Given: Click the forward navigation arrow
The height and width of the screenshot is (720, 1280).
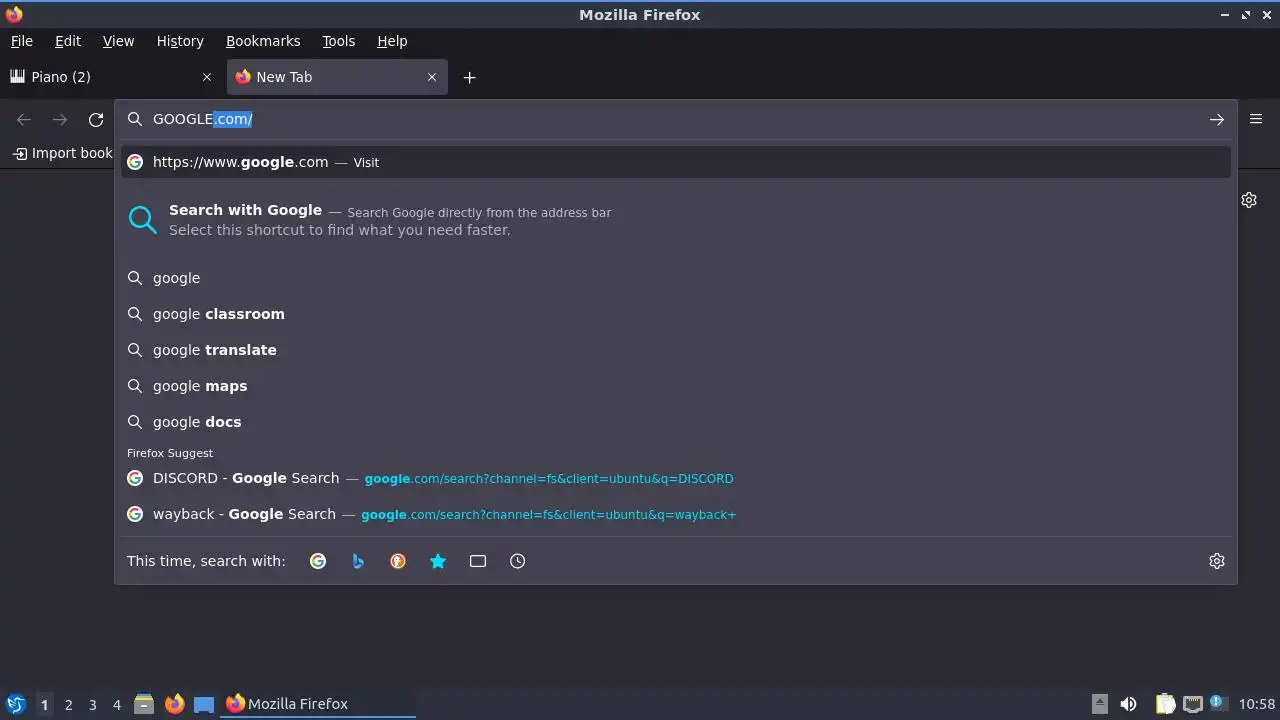Looking at the screenshot, I should (x=60, y=120).
